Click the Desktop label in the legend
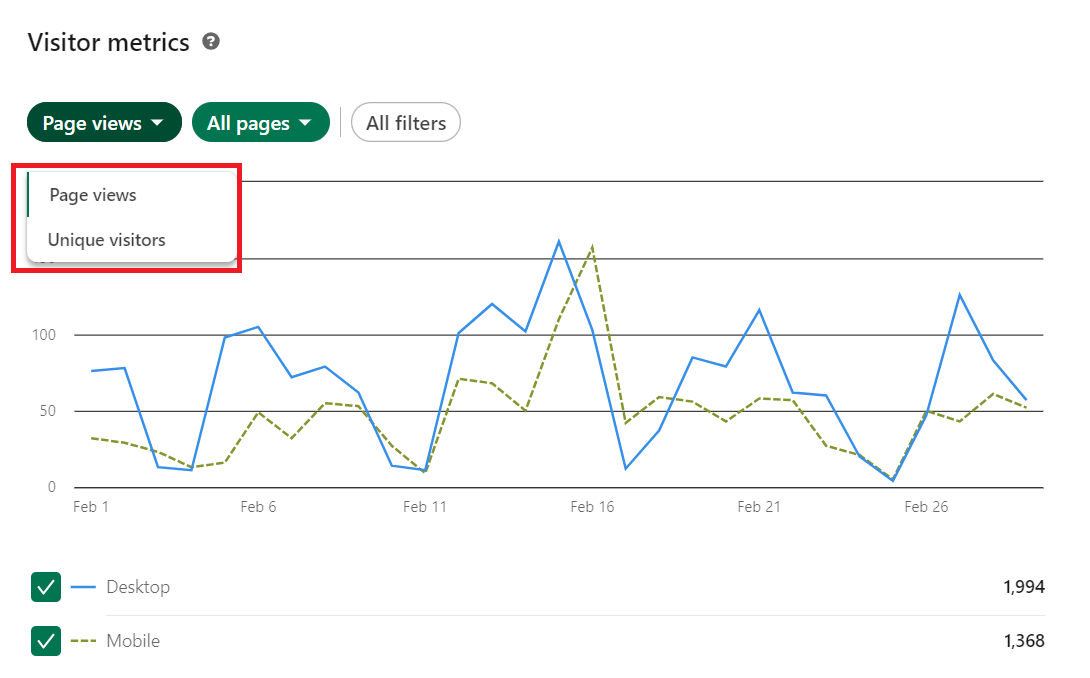The image size is (1090, 678). (138, 587)
